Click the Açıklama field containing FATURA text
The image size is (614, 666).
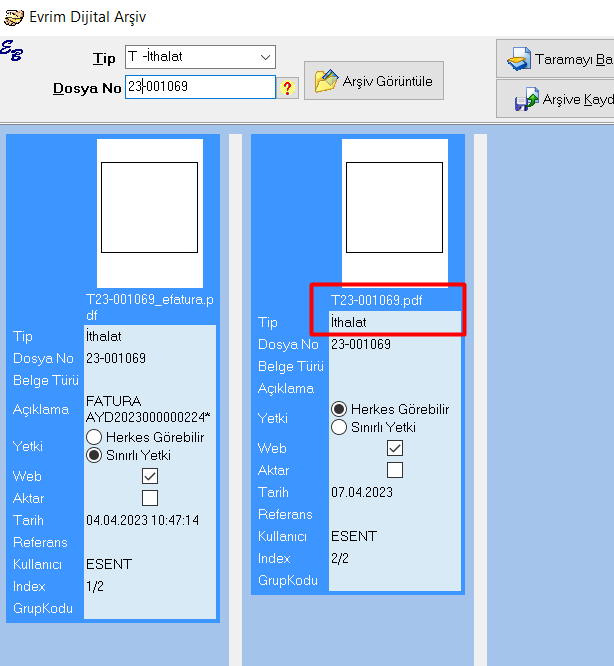tap(149, 408)
